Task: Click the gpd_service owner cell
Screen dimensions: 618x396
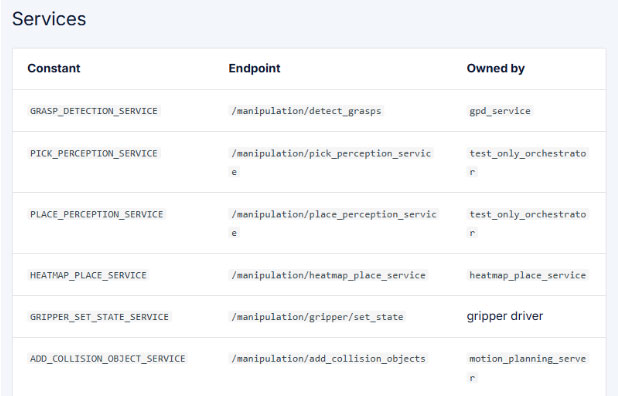Action: 500,111
